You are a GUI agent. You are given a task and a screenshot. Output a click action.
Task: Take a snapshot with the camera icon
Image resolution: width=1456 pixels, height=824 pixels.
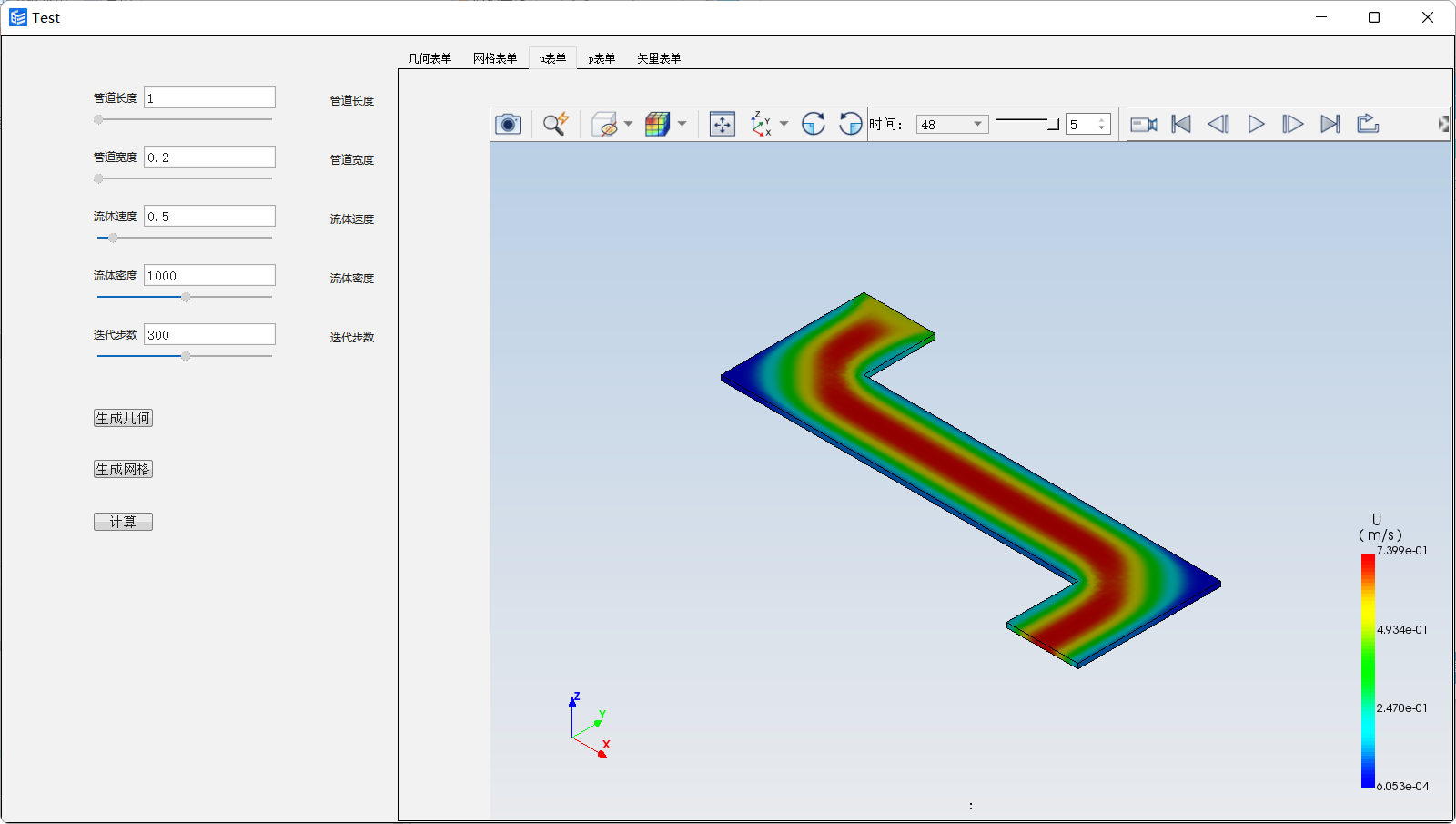coord(508,124)
